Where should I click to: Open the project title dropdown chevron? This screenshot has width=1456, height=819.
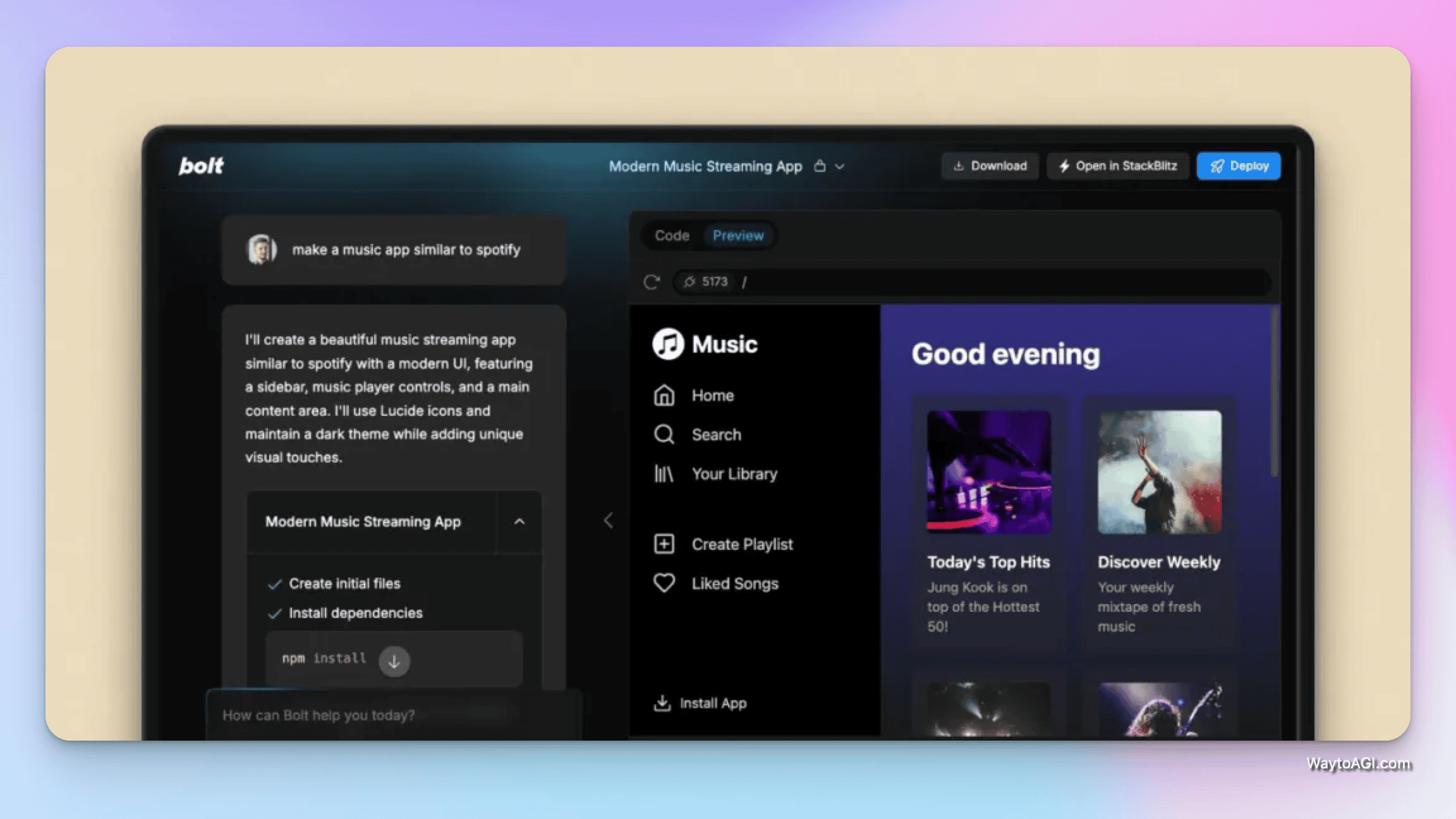(x=840, y=167)
